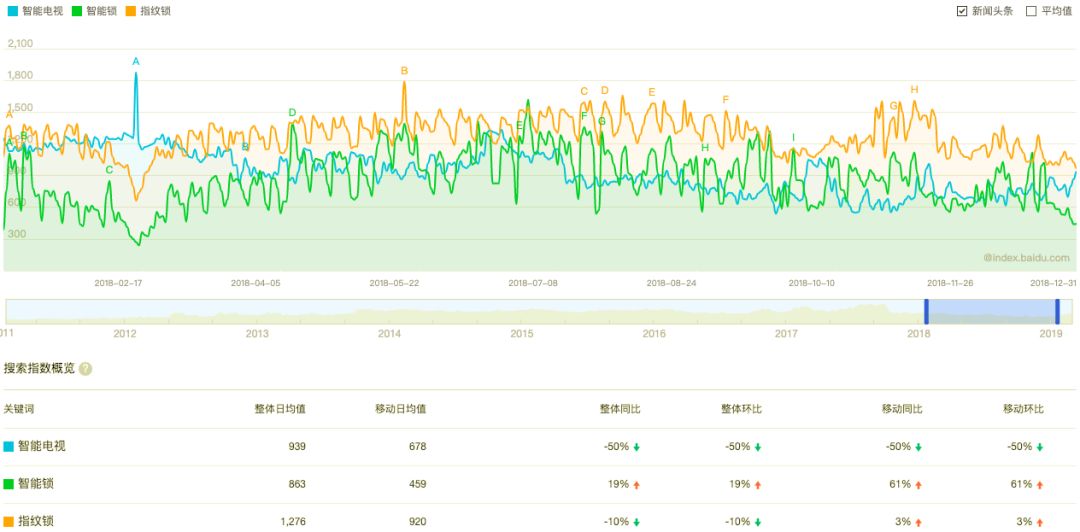Open blue news marker A above the spike
Viewport: 1080px width, 532px height.
click(136, 62)
